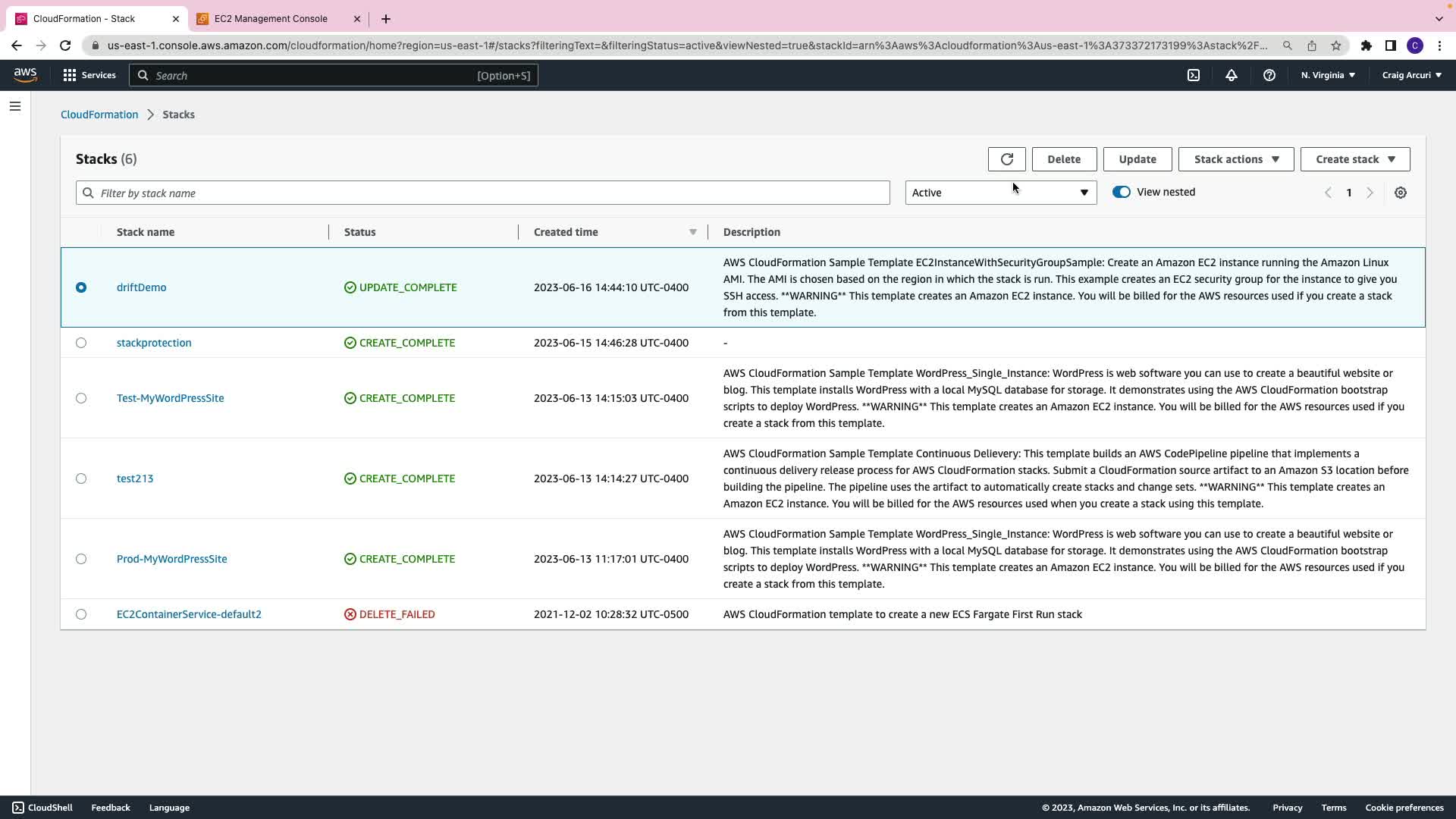Open the notifications bell icon
1456x819 pixels.
coord(1231,75)
